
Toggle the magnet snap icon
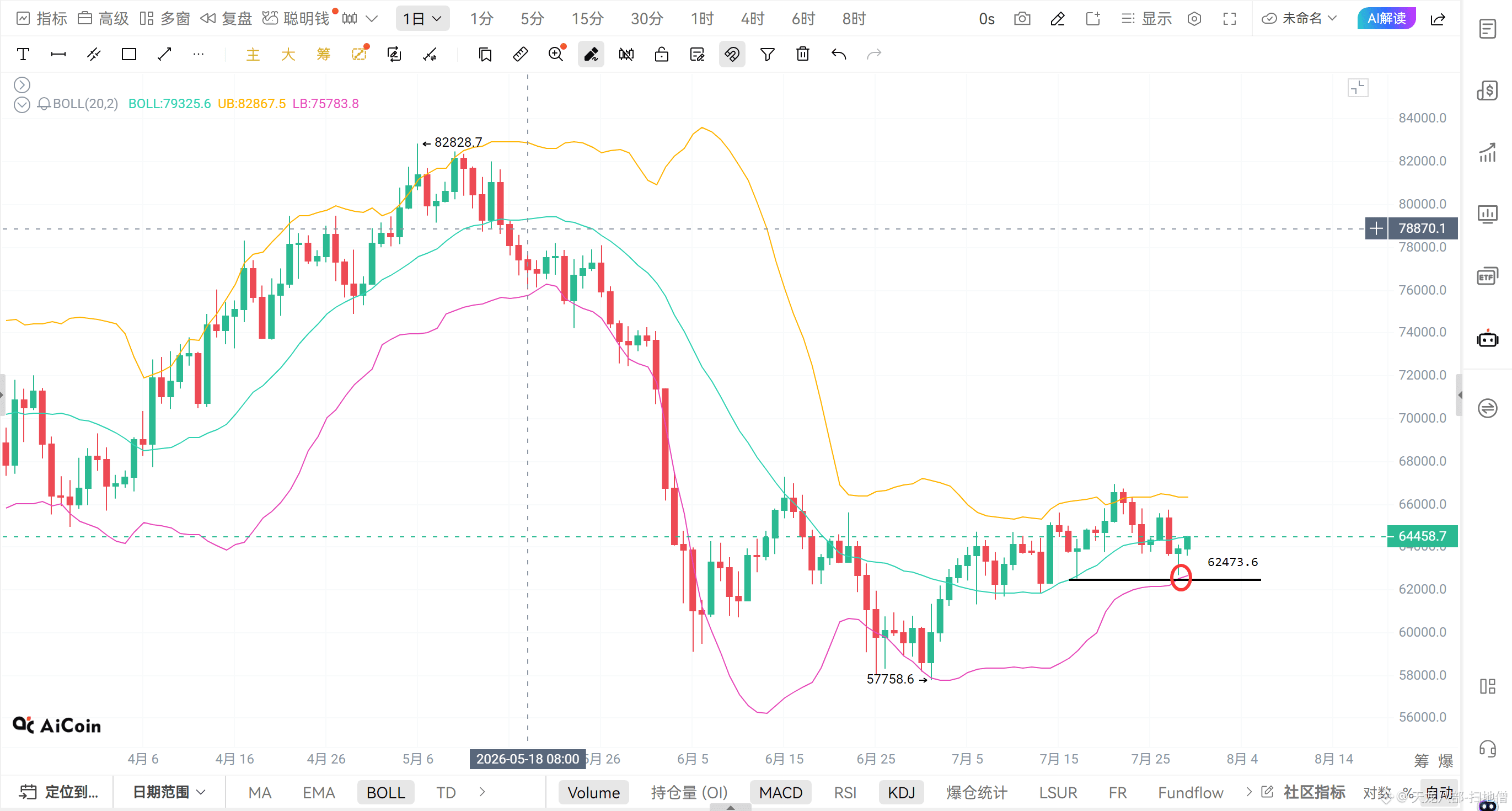[x=732, y=55]
